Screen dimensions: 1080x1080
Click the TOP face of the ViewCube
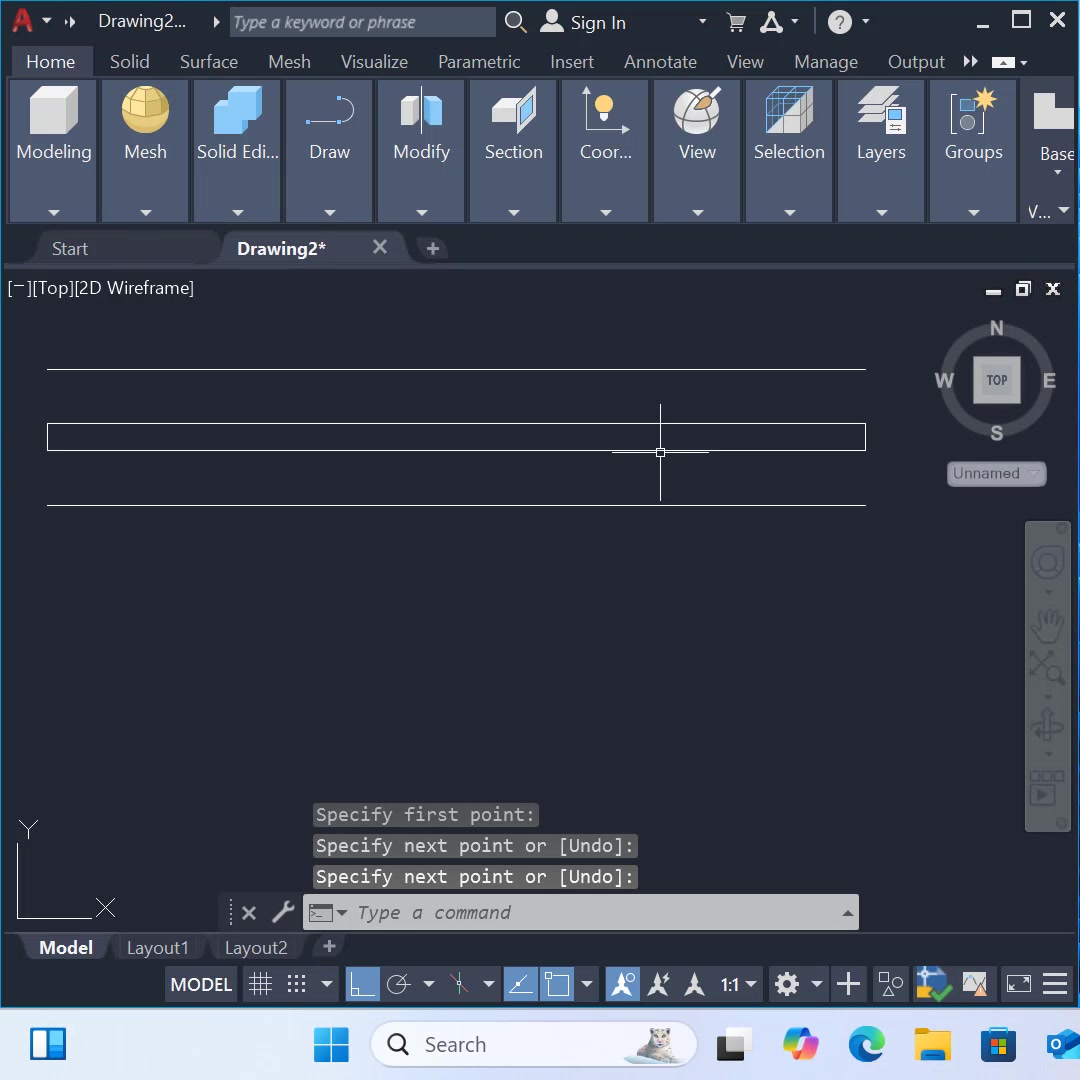click(996, 380)
